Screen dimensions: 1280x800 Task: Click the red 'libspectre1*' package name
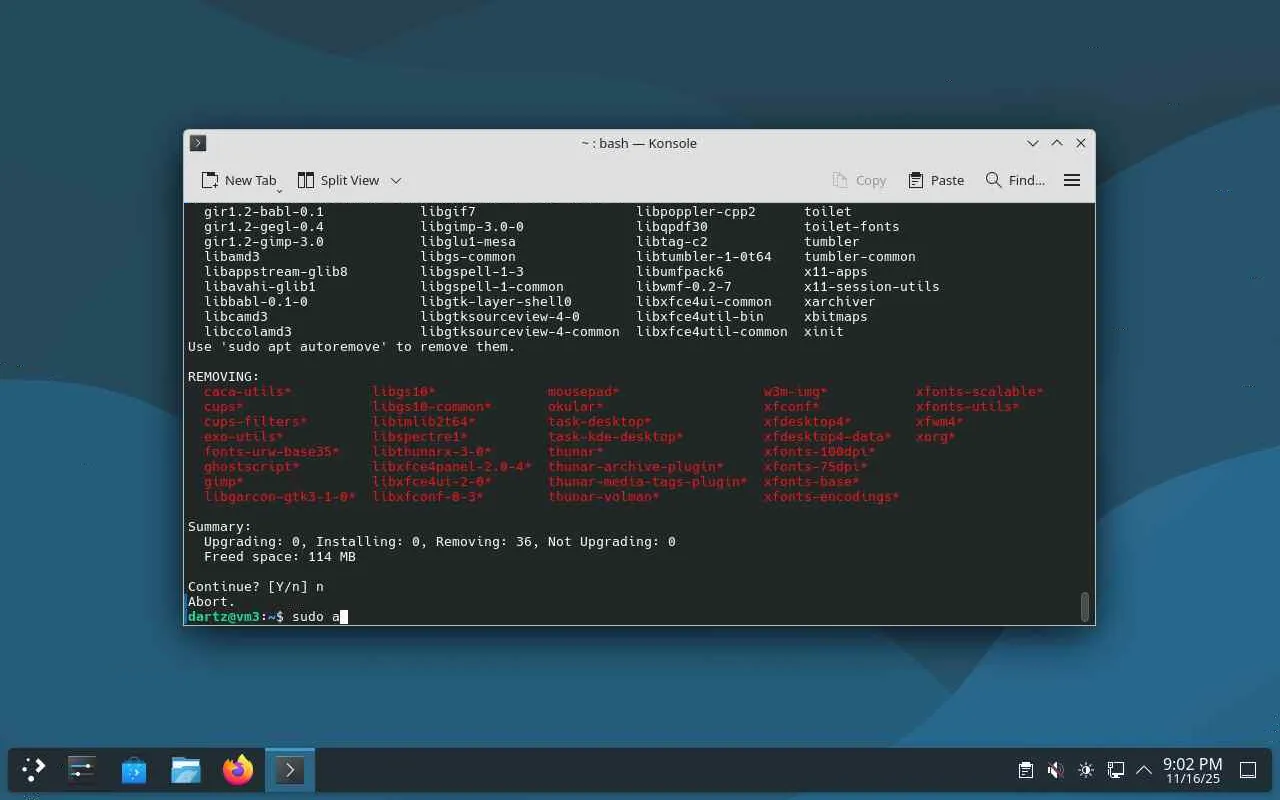click(x=420, y=437)
